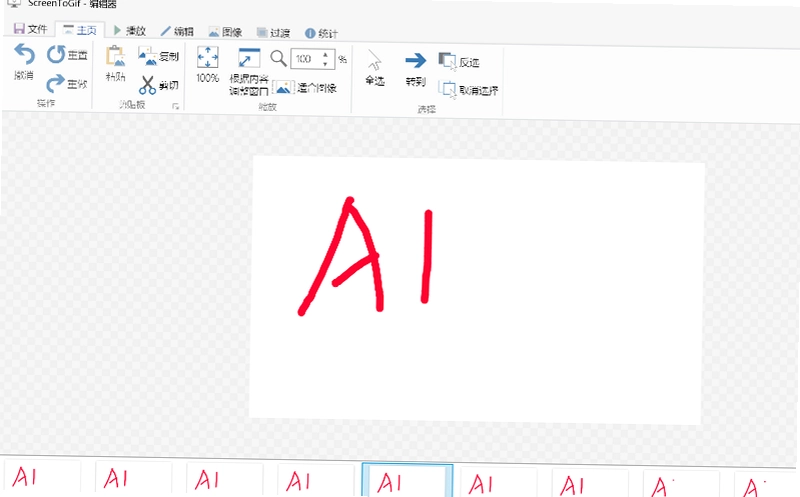Decrease zoom with the stepper down arrow
This screenshot has width=800, height=497.
coord(325,64)
